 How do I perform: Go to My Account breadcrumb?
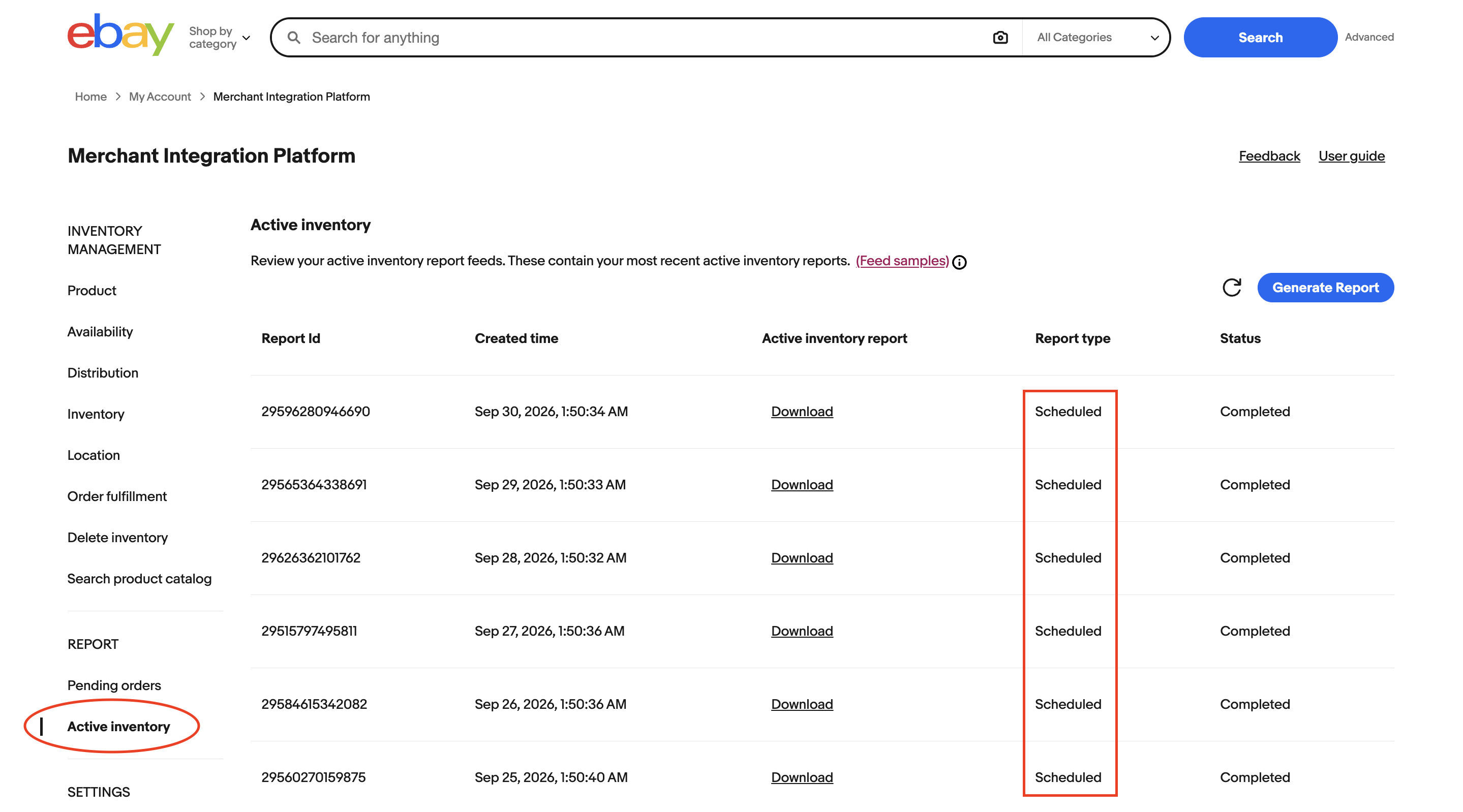(x=160, y=97)
